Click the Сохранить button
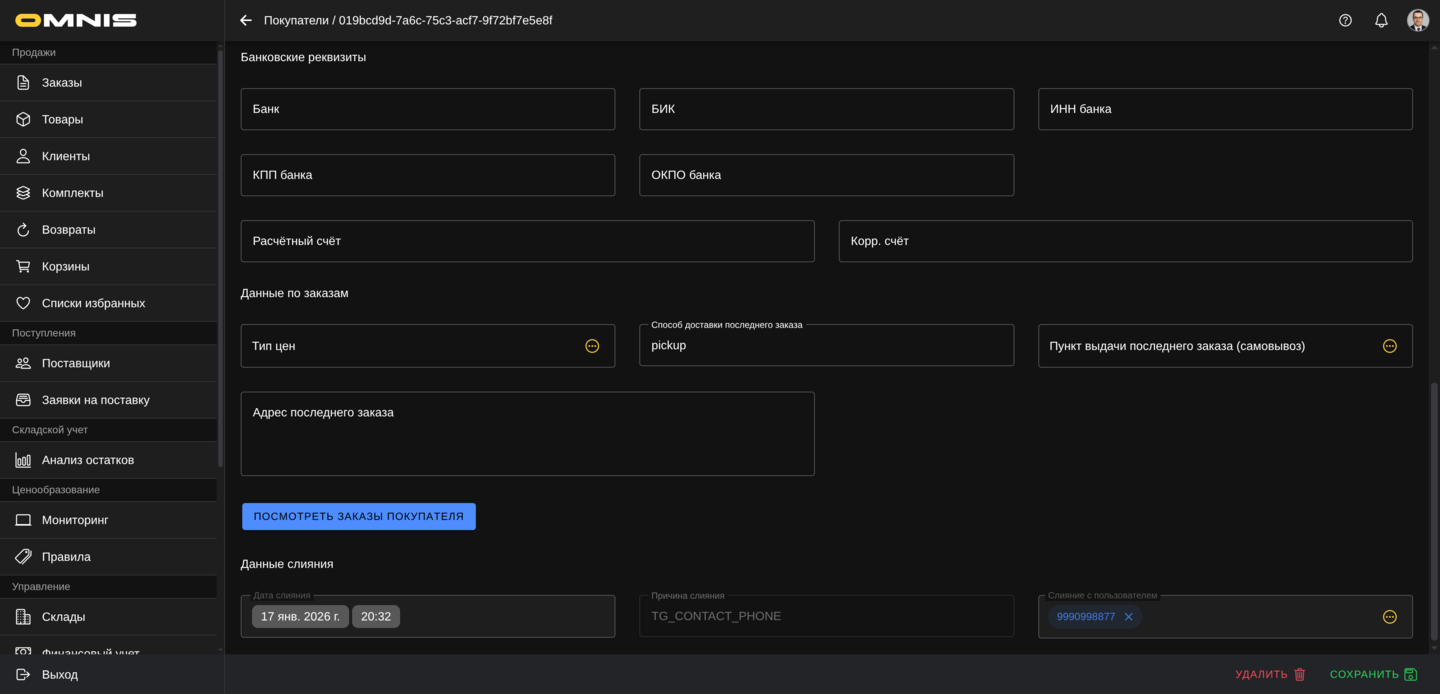 [x=1372, y=675]
